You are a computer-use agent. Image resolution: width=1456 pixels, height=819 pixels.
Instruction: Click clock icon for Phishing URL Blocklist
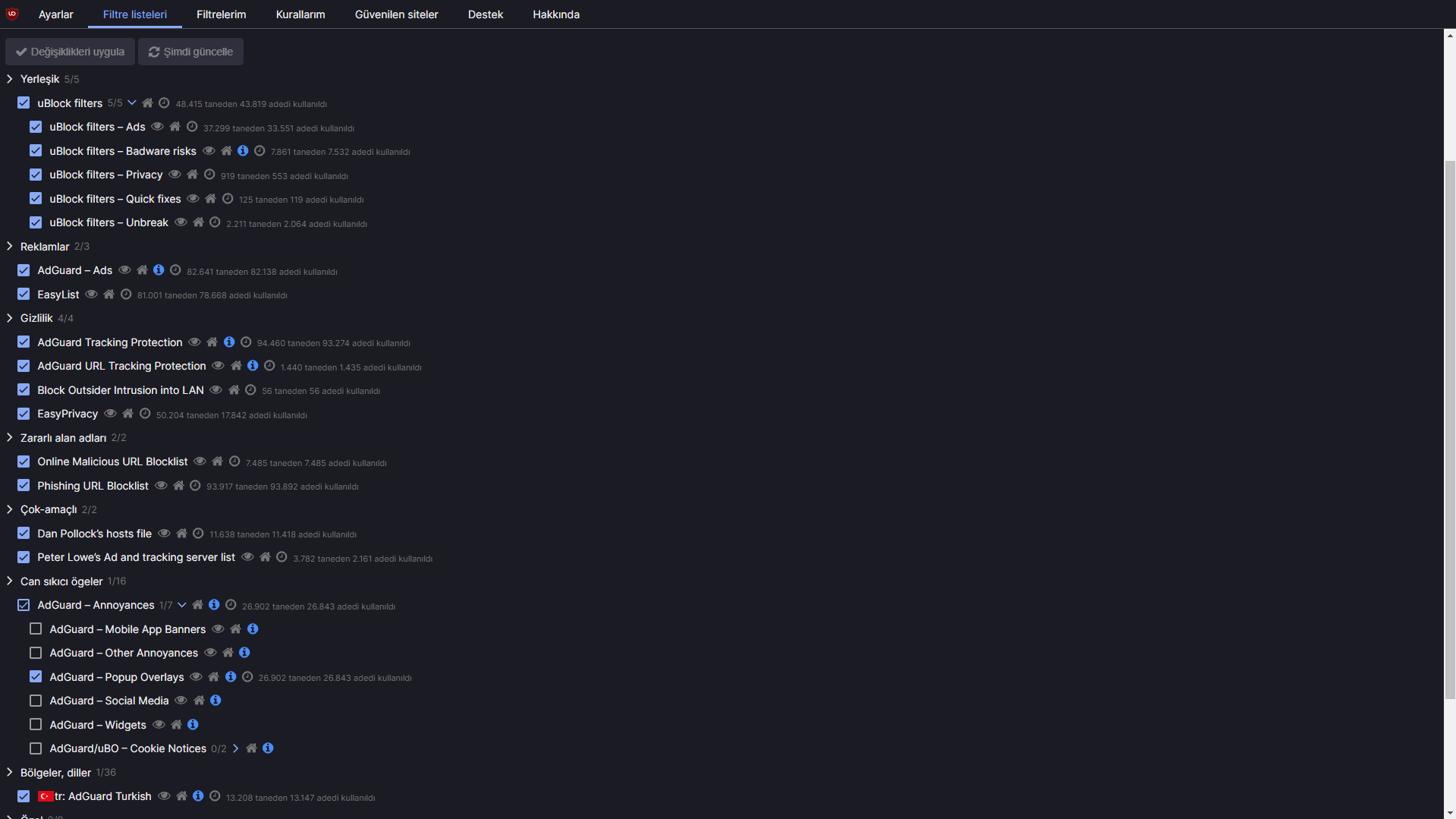195,486
